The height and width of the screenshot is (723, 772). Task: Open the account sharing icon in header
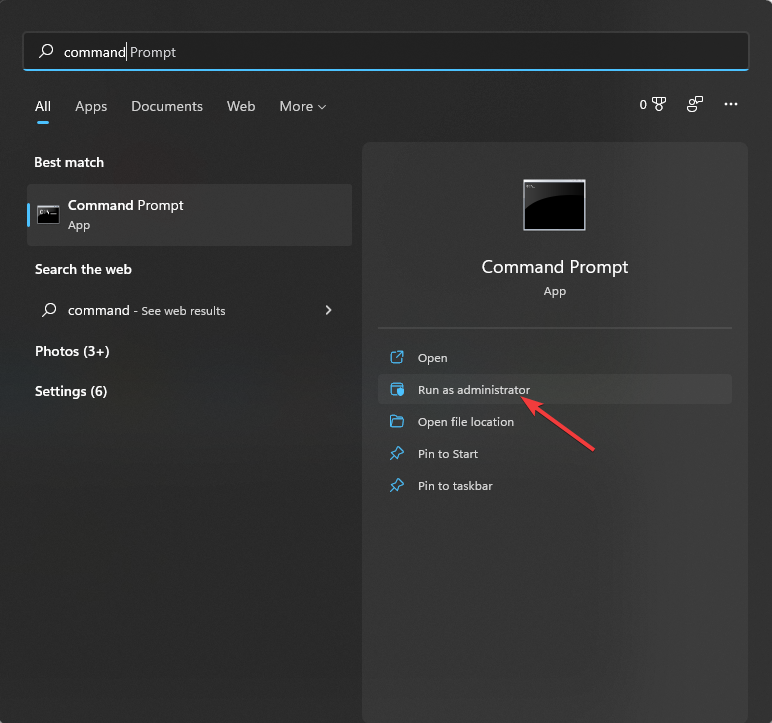pyautogui.click(x=695, y=104)
